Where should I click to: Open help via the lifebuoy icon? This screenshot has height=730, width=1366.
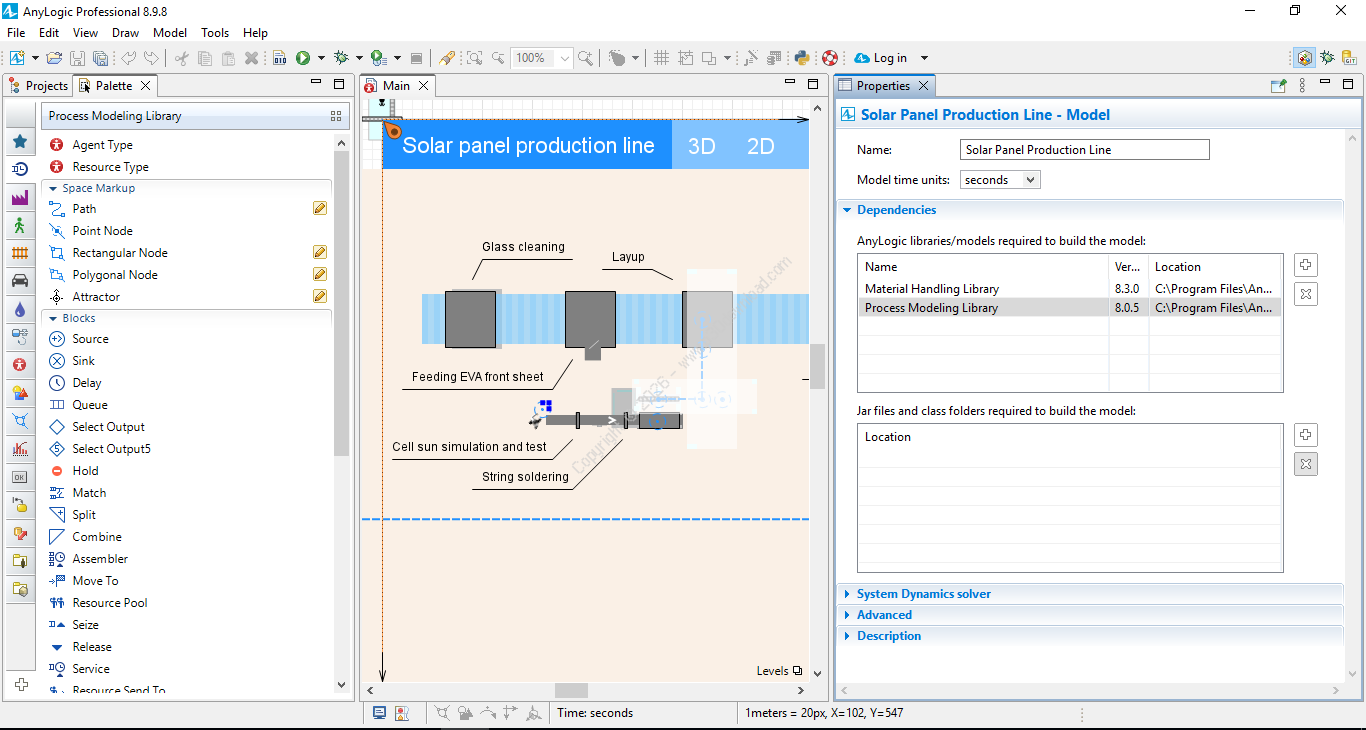pos(830,58)
